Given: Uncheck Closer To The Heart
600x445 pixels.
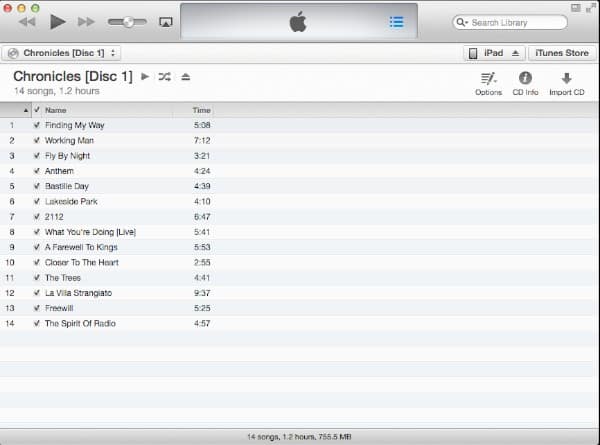Looking at the screenshot, I should 37,262.
